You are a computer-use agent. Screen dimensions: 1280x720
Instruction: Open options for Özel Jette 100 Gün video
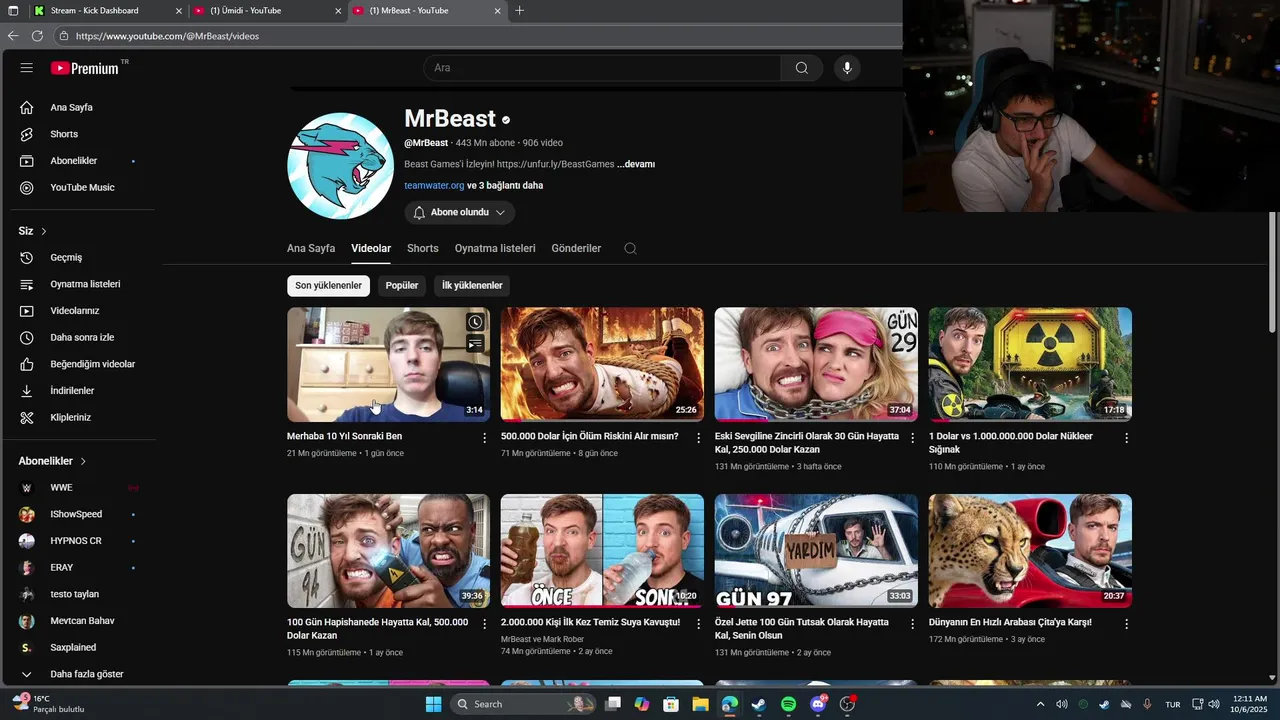(x=912, y=624)
